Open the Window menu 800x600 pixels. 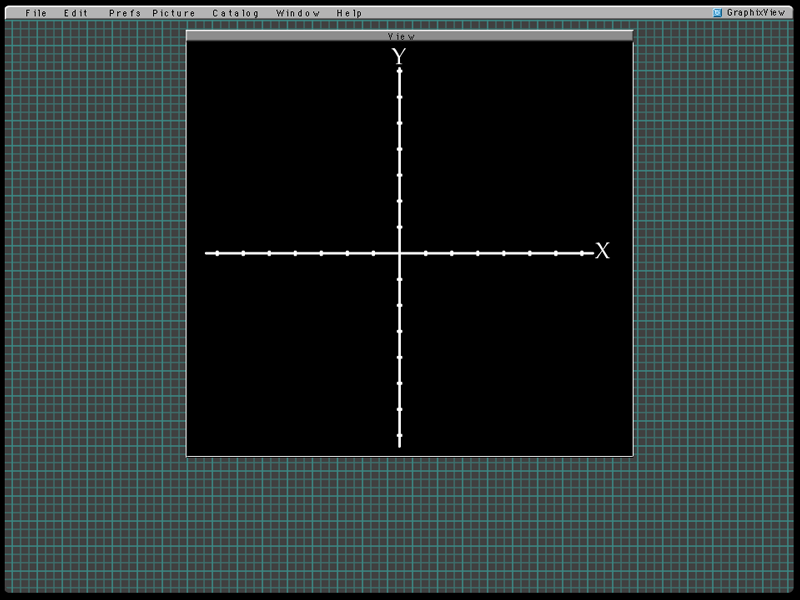click(298, 13)
